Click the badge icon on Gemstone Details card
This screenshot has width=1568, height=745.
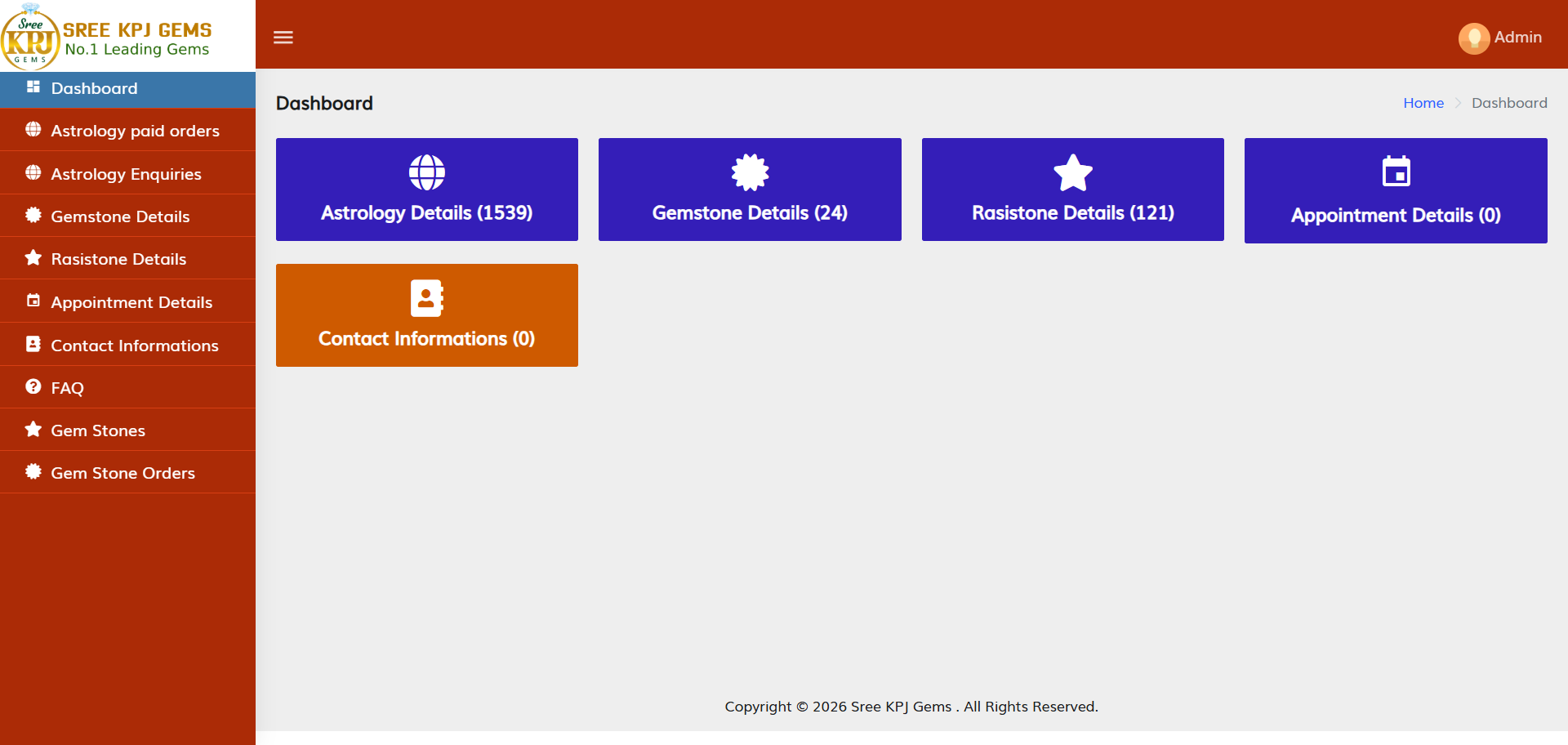click(750, 172)
